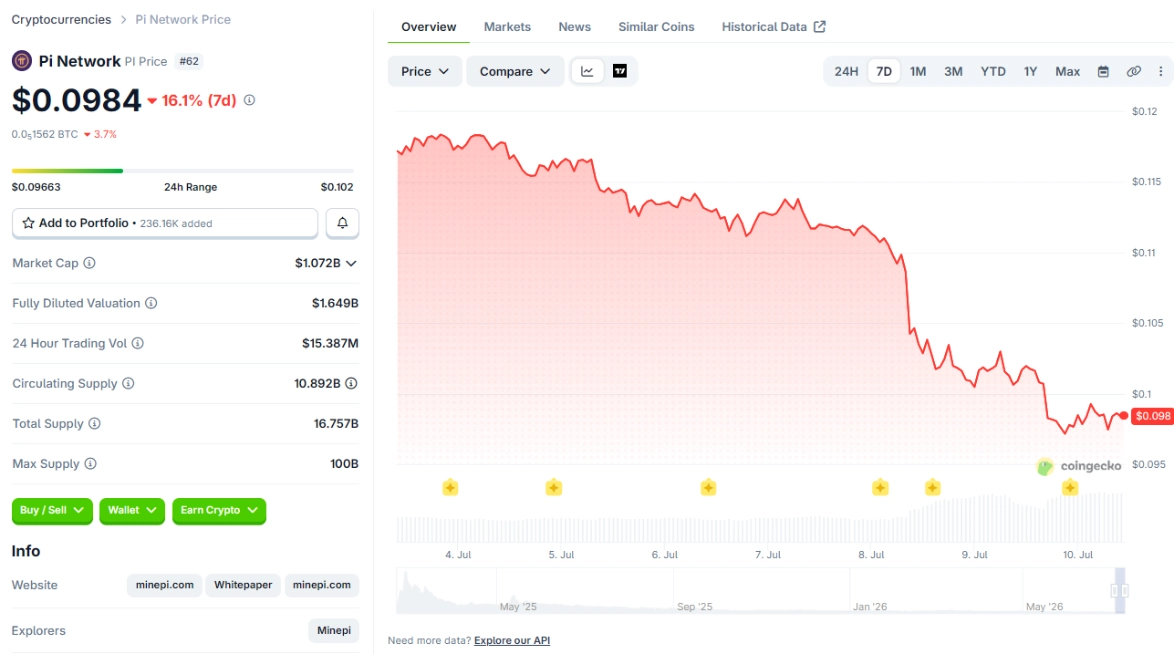Follow the Explore our API link
The image size is (1174, 654).
click(x=511, y=641)
